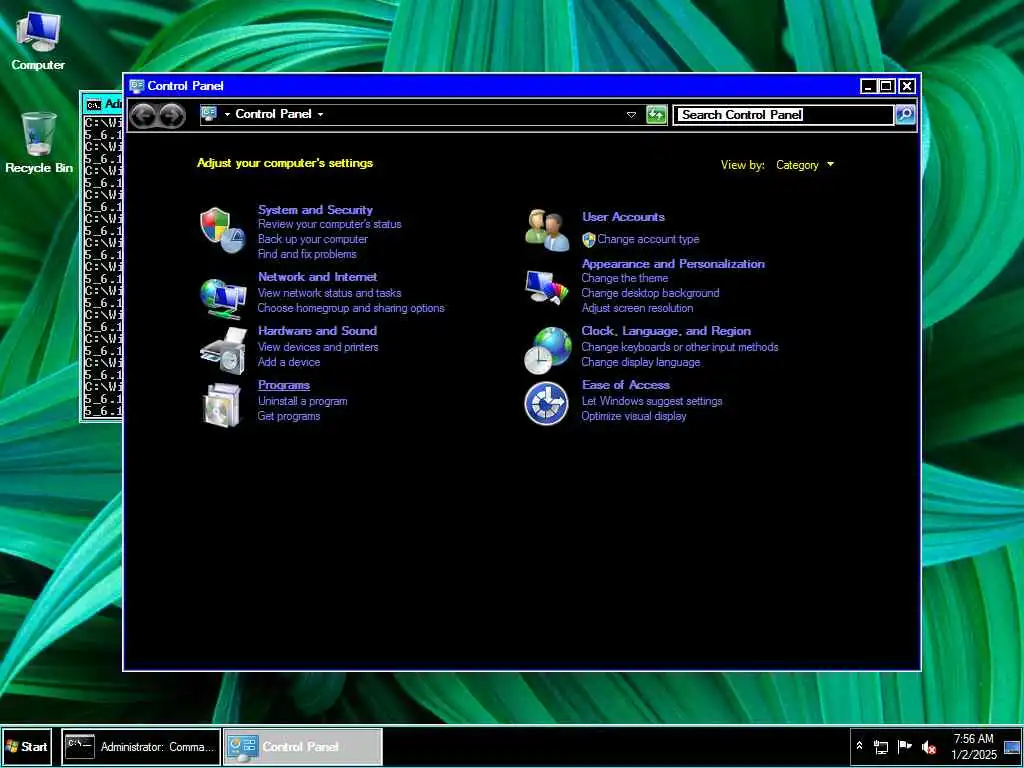Open Action Center flag tray icon

[x=904, y=746]
